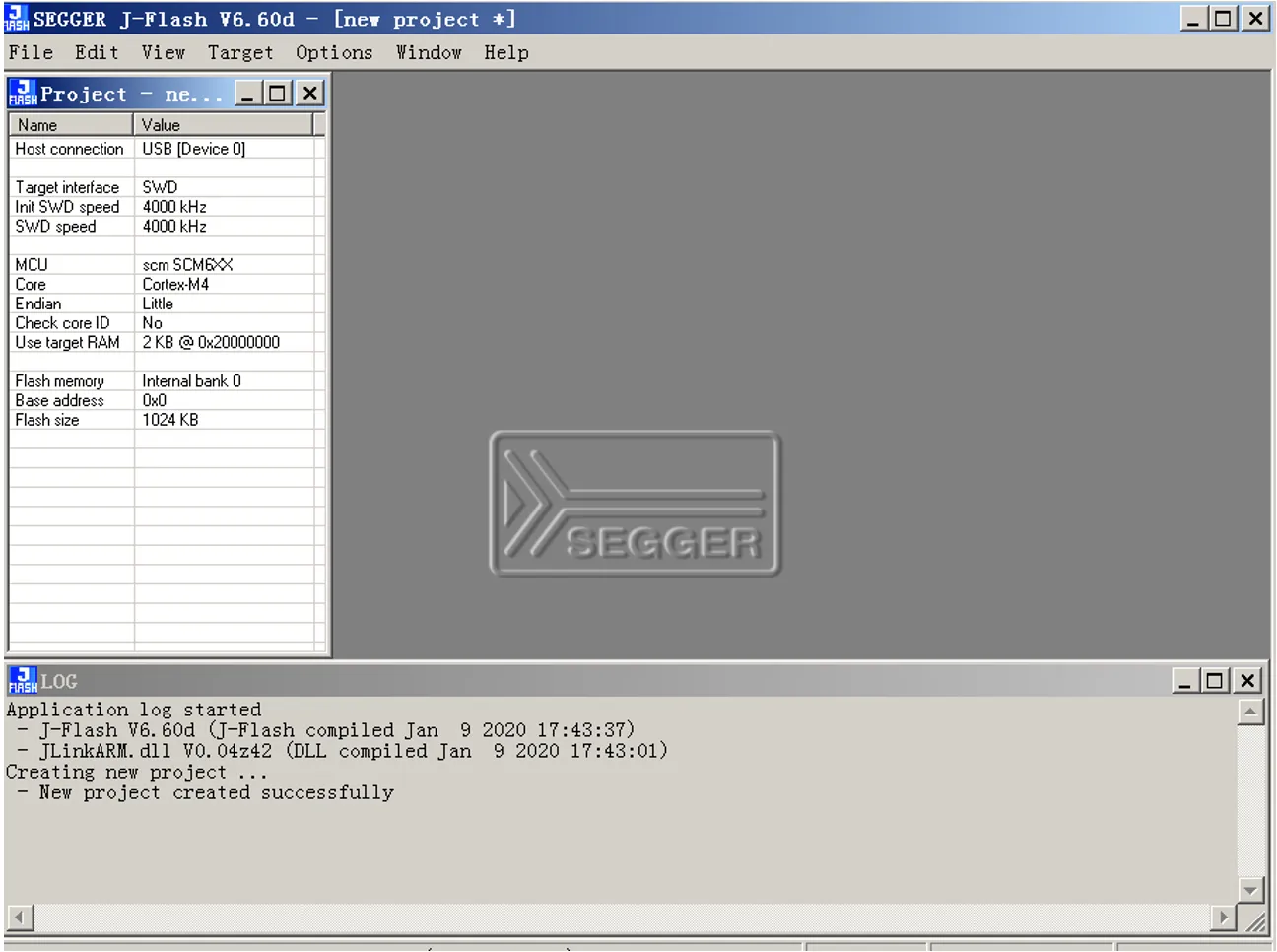Click the 'Cortex-M4' value
Image resolution: width=1277 pixels, height=952 pixels.
click(x=175, y=284)
